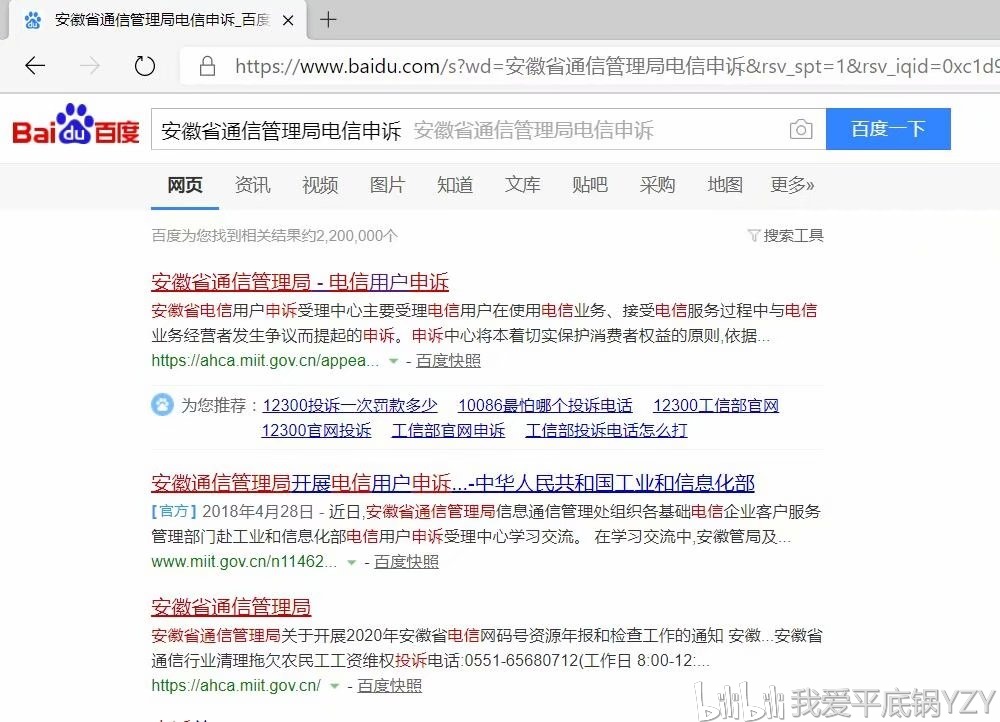The image size is (1000, 722).
Task: Open a new browser tab with the plus icon
Action: [x=328, y=20]
